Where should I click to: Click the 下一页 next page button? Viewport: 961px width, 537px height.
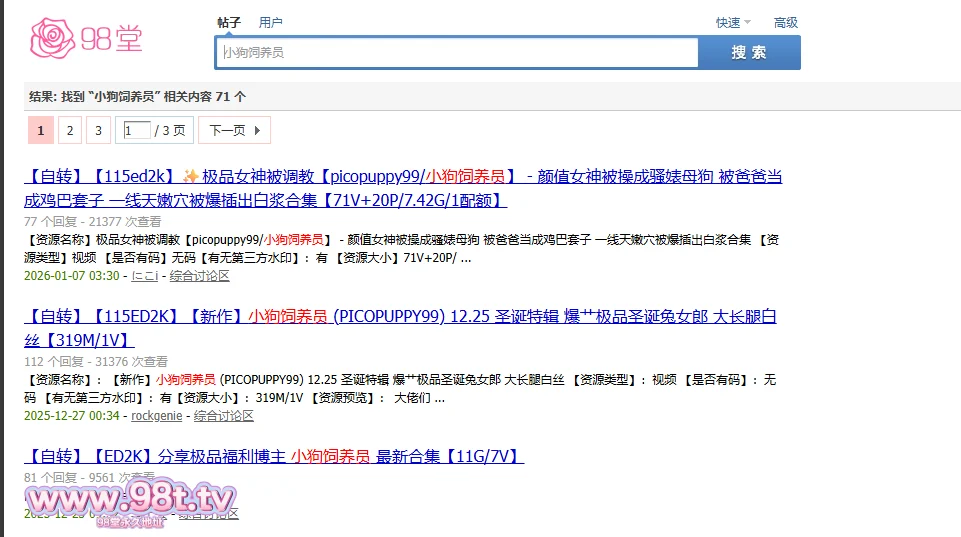click(x=234, y=130)
